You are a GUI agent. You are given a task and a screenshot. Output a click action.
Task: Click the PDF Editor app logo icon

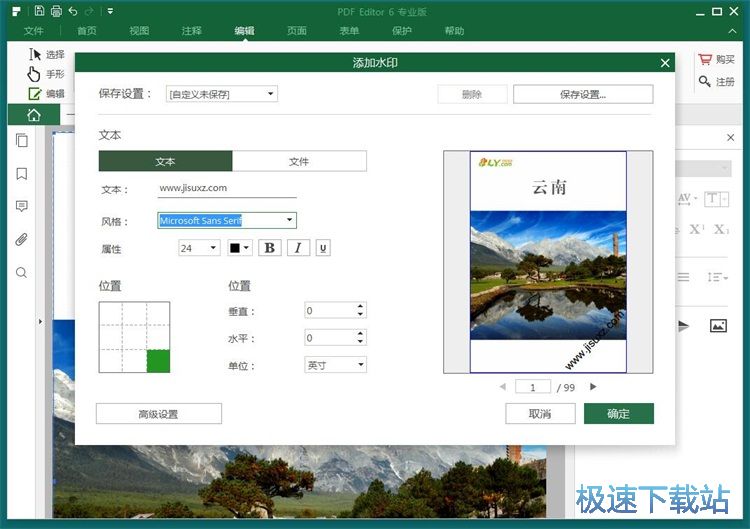pos(17,11)
